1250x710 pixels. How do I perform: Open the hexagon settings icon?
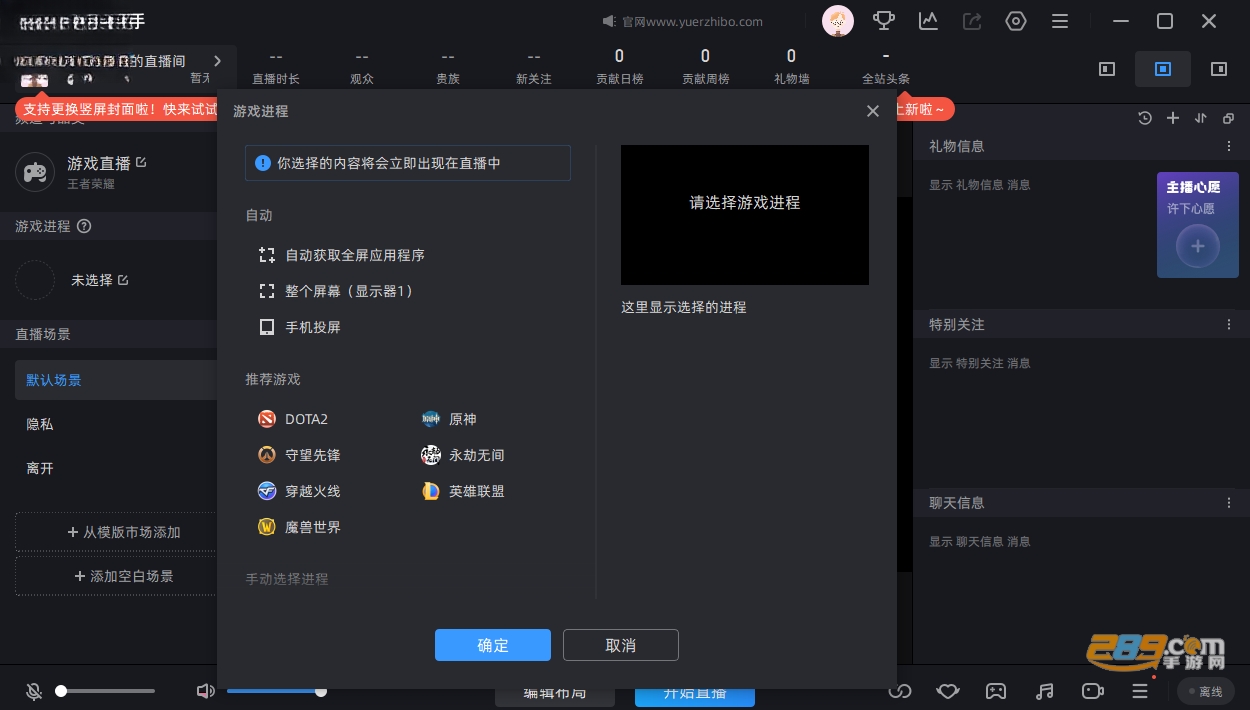1016,21
